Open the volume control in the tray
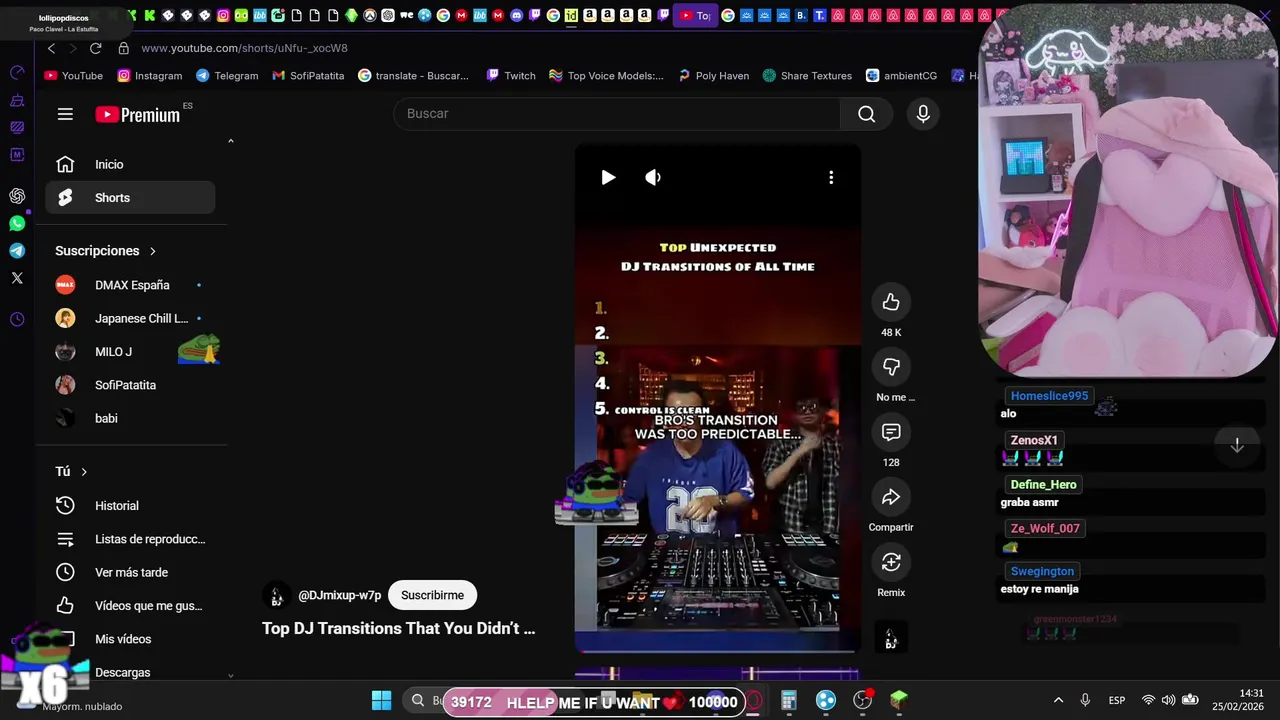Viewport: 1280px width, 720px height. pos(1168,700)
